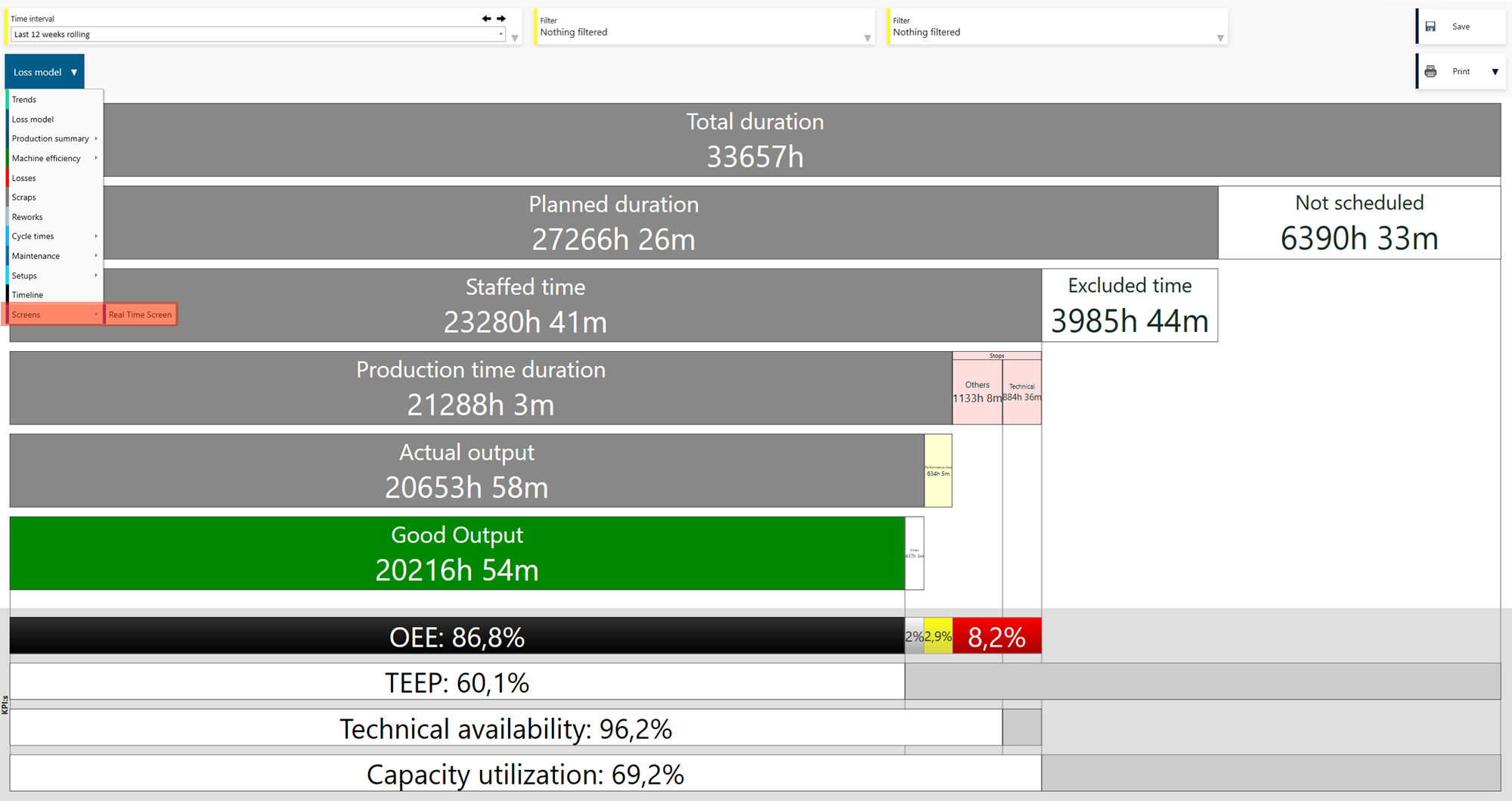Open the Print options dropdown arrow
This screenshot has height=801, width=1512.
pyautogui.click(x=1495, y=72)
